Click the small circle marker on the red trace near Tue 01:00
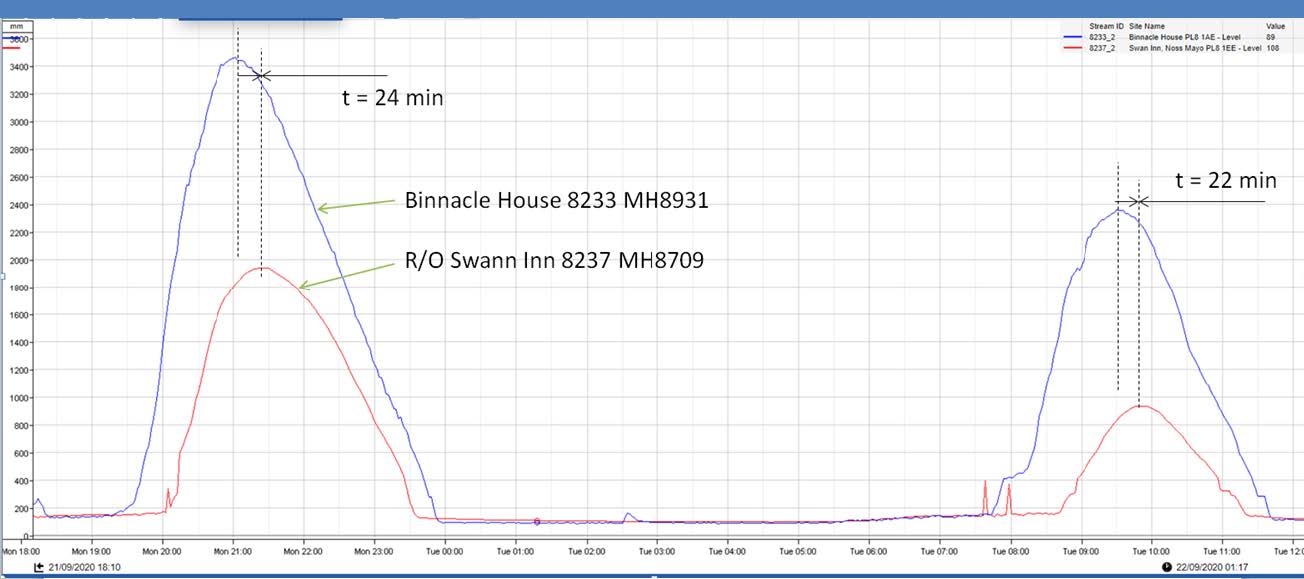This screenshot has width=1304, height=579. 536,522
